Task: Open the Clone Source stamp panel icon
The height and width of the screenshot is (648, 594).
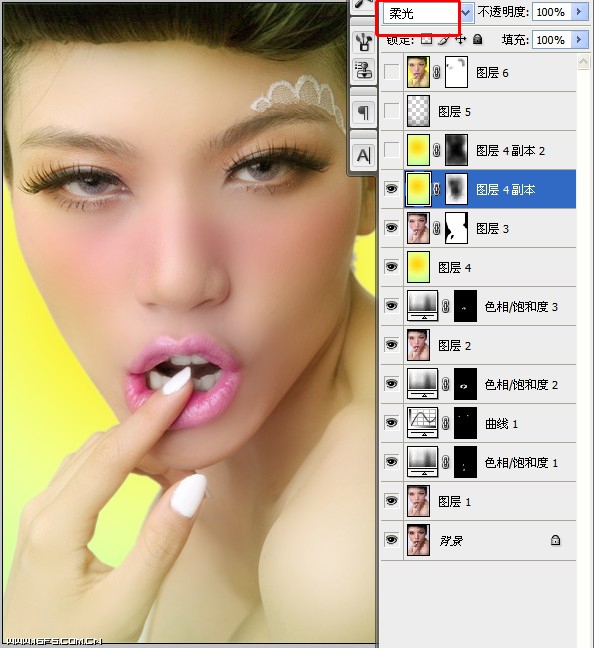Action: pos(363,69)
